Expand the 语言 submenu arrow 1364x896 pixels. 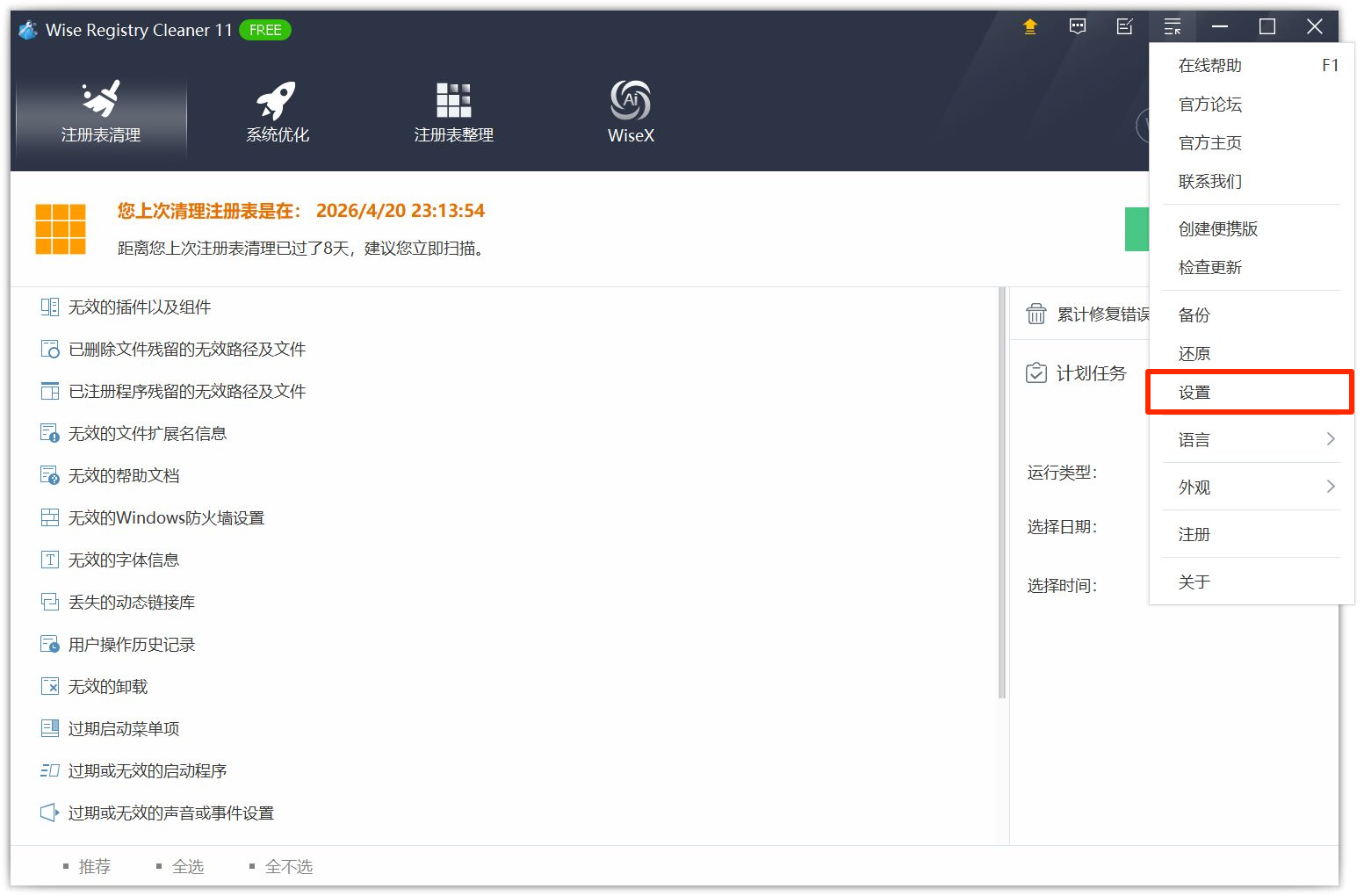click(x=1331, y=439)
